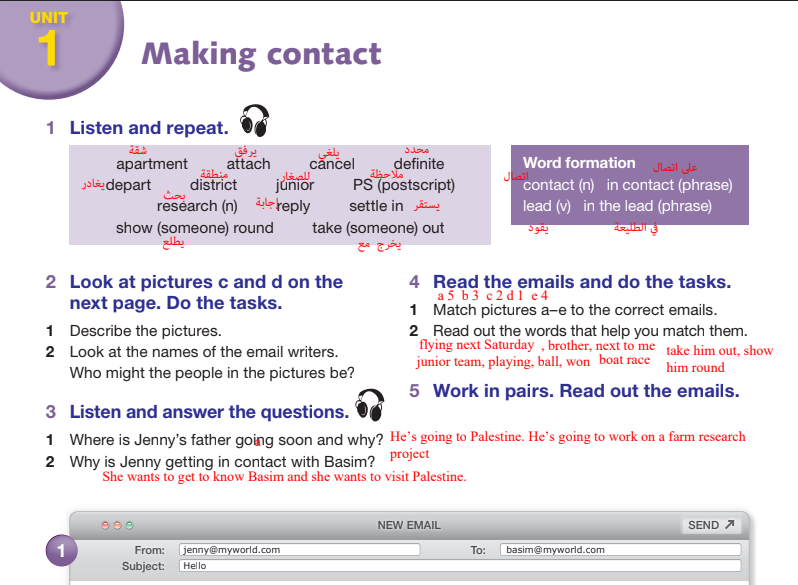Click in contact (phrase) in Word formation box
798x585 pixels.
(x=669, y=185)
